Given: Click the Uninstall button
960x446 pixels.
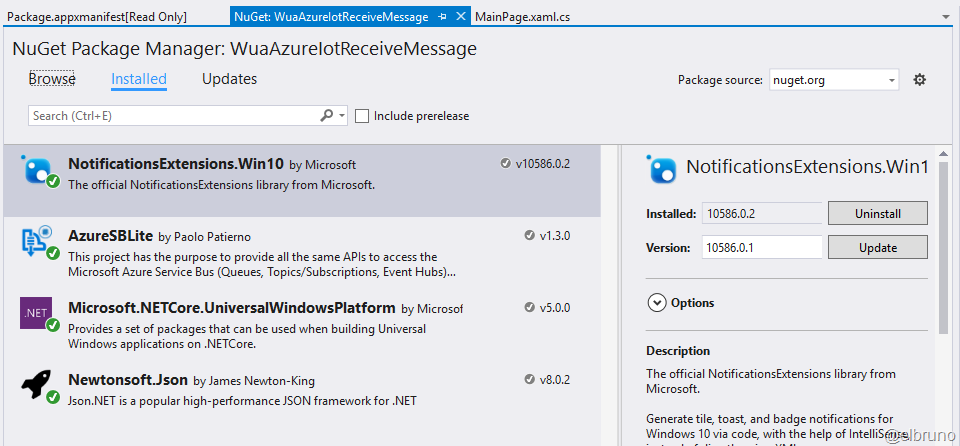Looking at the screenshot, I should [877, 213].
